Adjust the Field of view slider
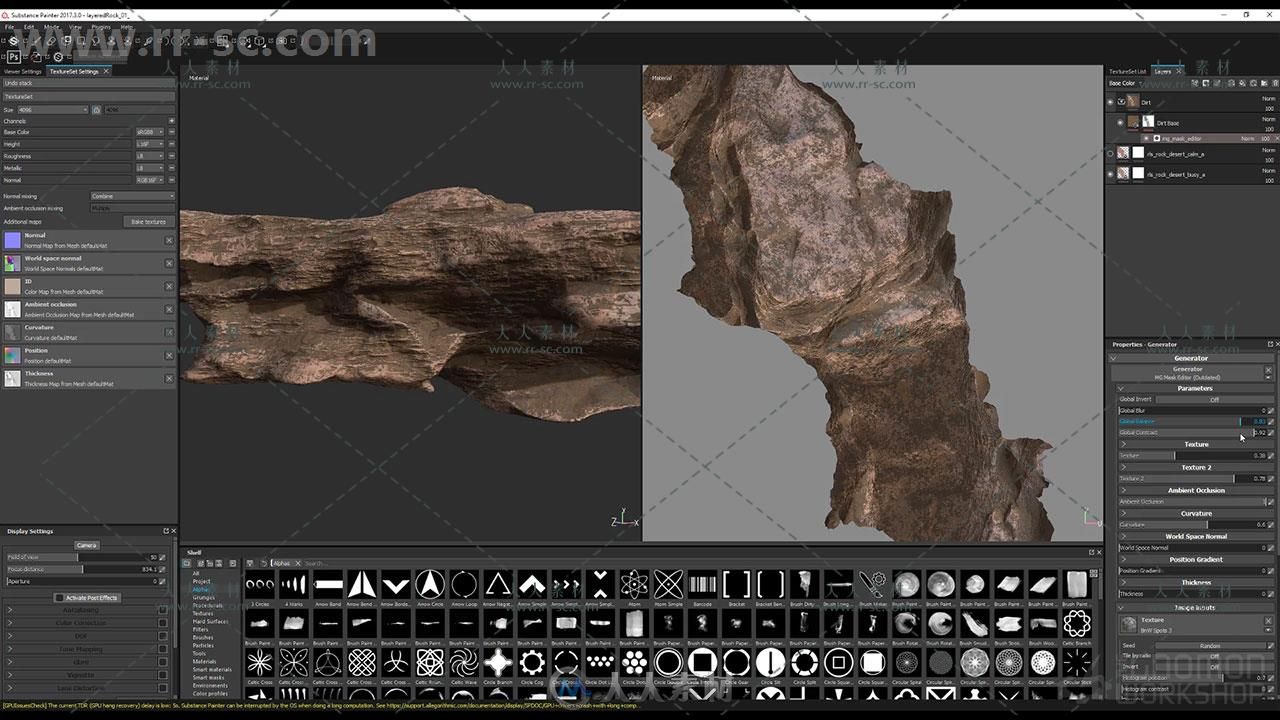The width and height of the screenshot is (1280, 720). (x=83, y=557)
